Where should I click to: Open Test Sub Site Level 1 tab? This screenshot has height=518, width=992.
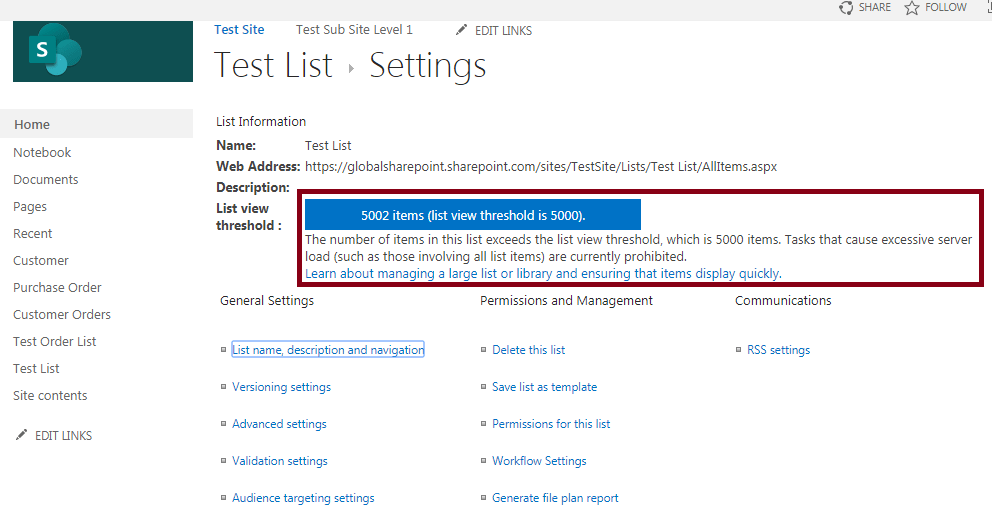tap(354, 30)
